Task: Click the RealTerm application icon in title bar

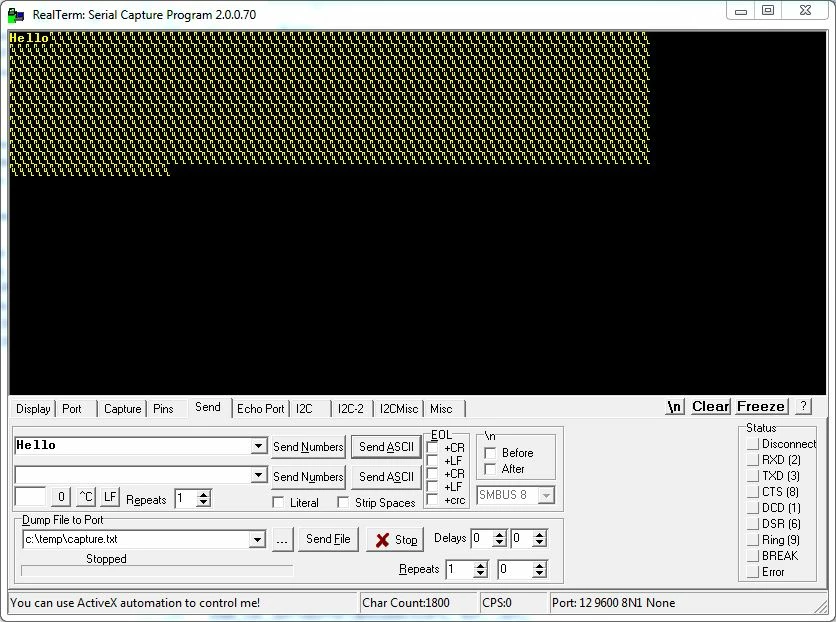Action: tap(16, 14)
